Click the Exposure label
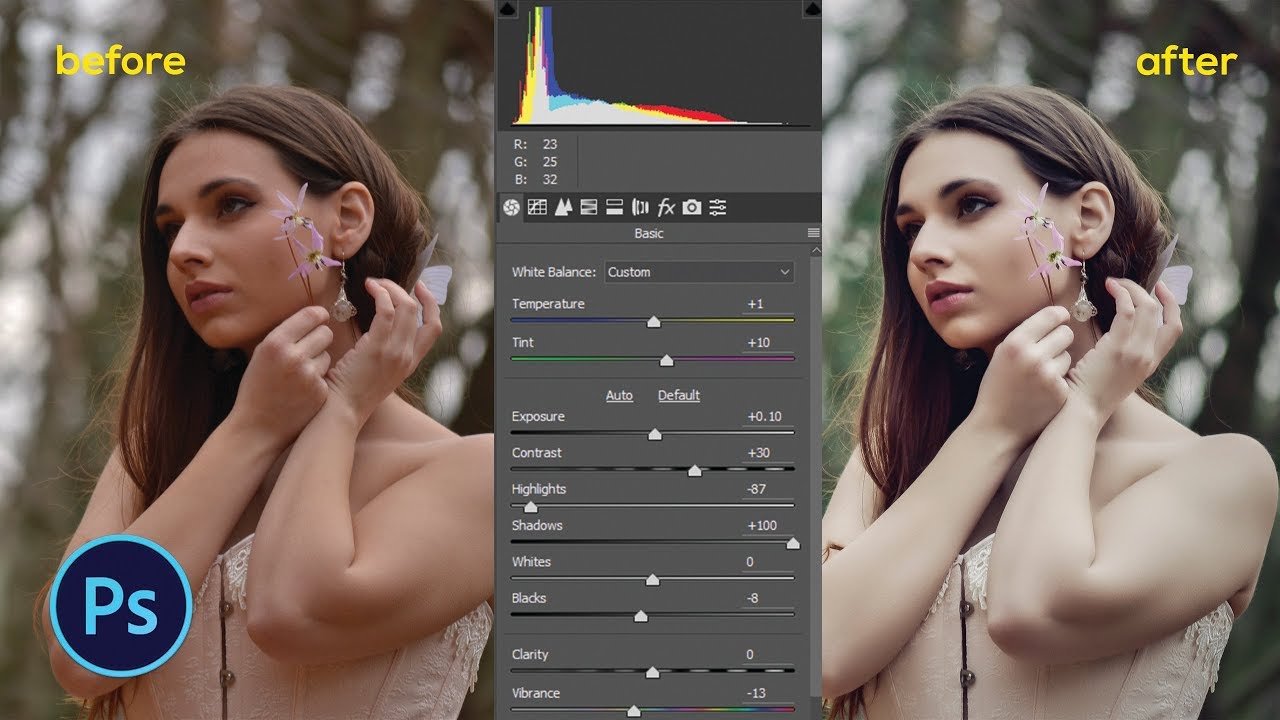Screen dimensions: 1280x720 tap(538, 417)
